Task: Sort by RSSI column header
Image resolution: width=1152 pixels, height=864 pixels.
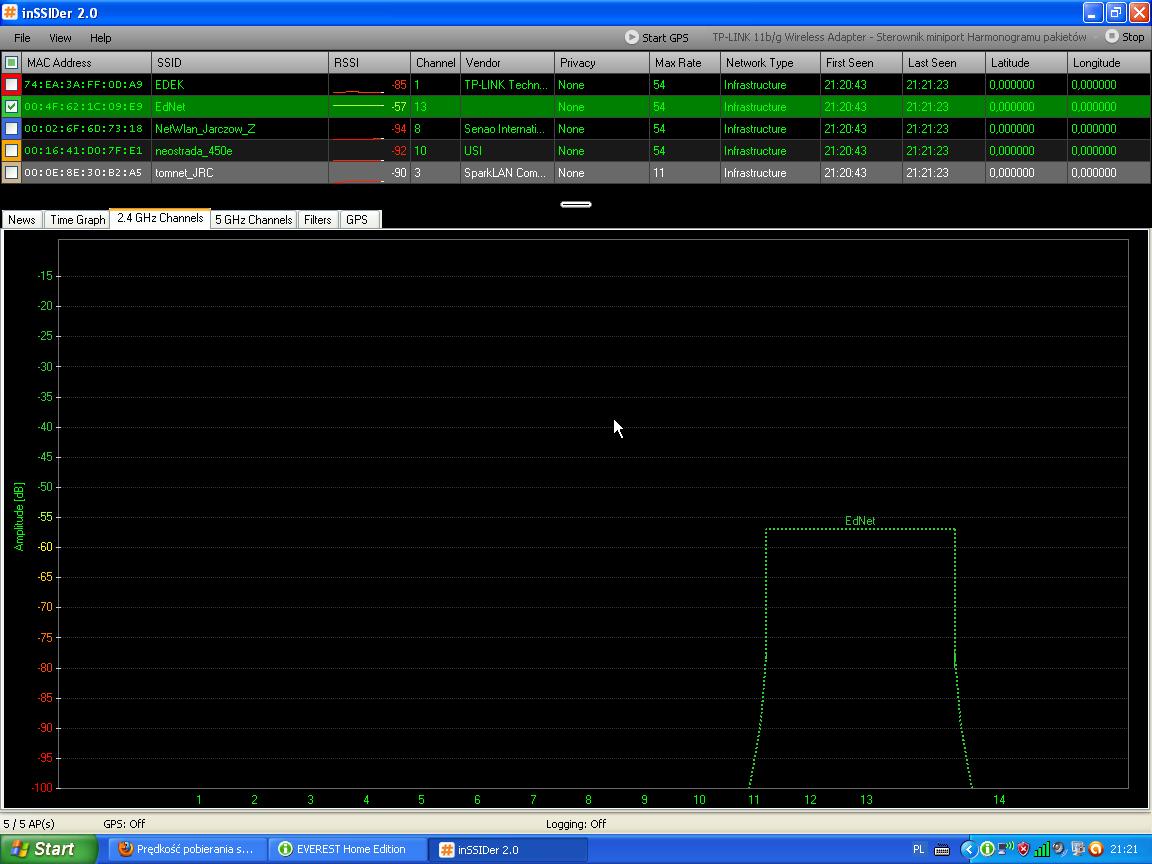Action: (370, 62)
